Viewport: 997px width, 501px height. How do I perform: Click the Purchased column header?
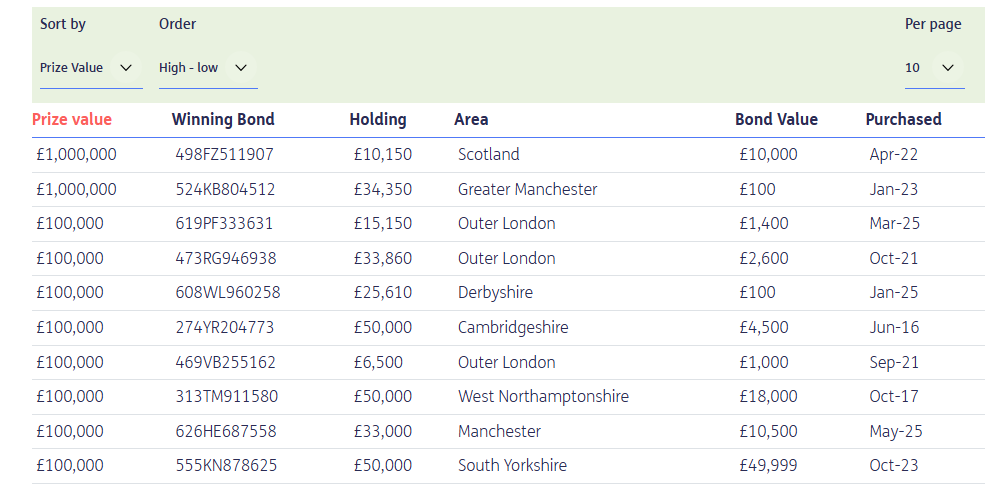pyautogui.click(x=903, y=119)
